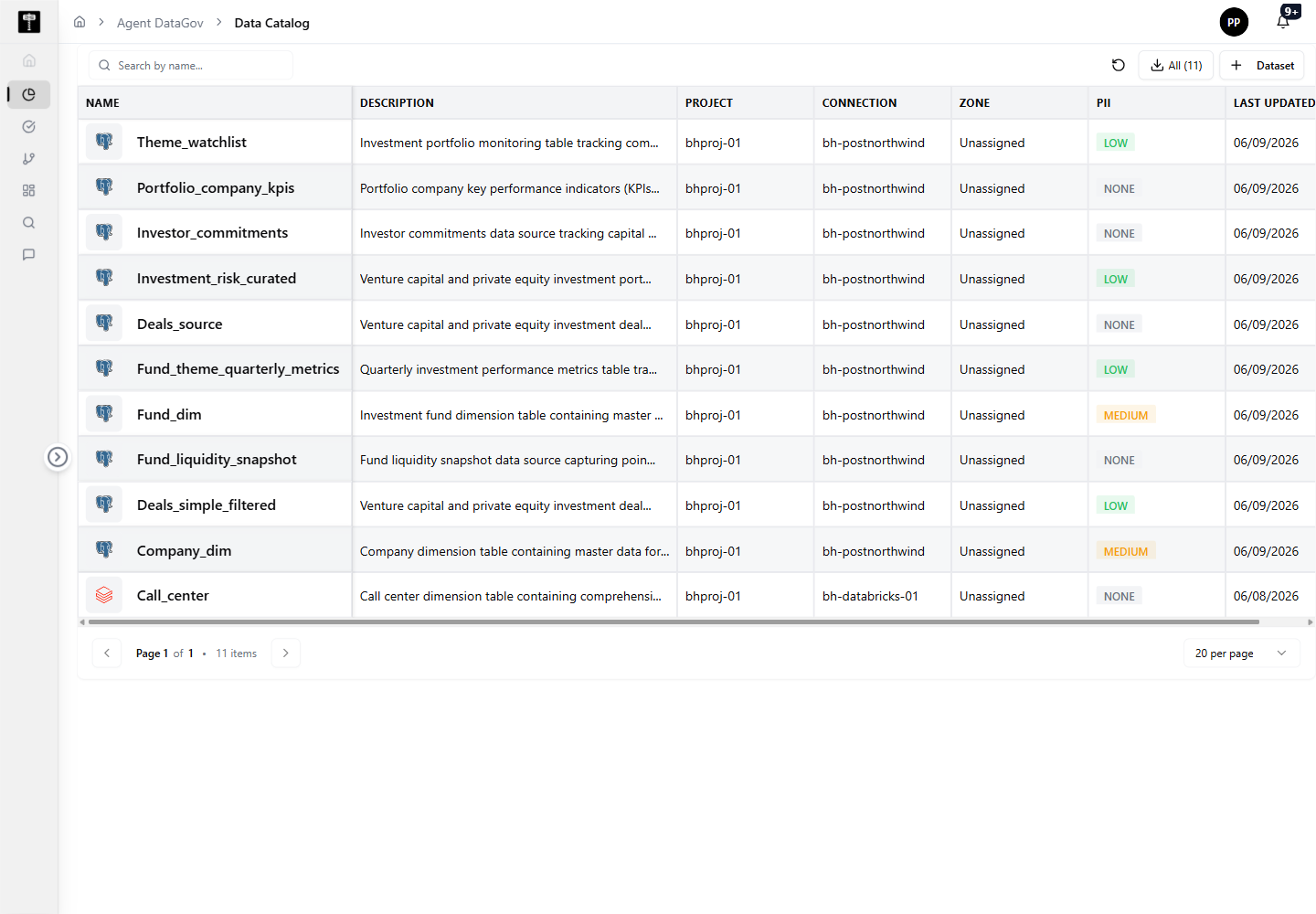
Task: Click the LOW PII badge for Investment_risk_curated
Action: [x=1116, y=279]
